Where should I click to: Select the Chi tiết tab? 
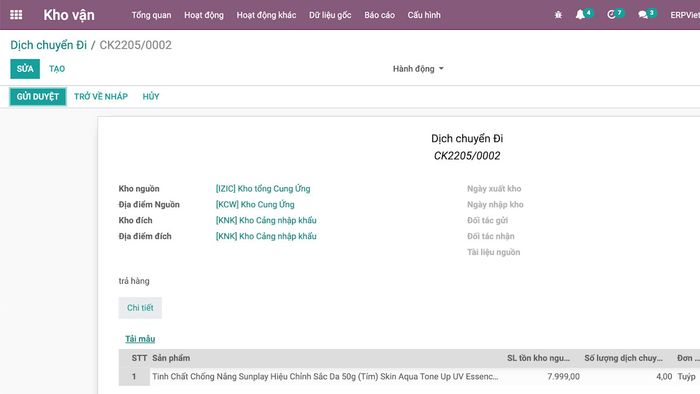click(140, 308)
